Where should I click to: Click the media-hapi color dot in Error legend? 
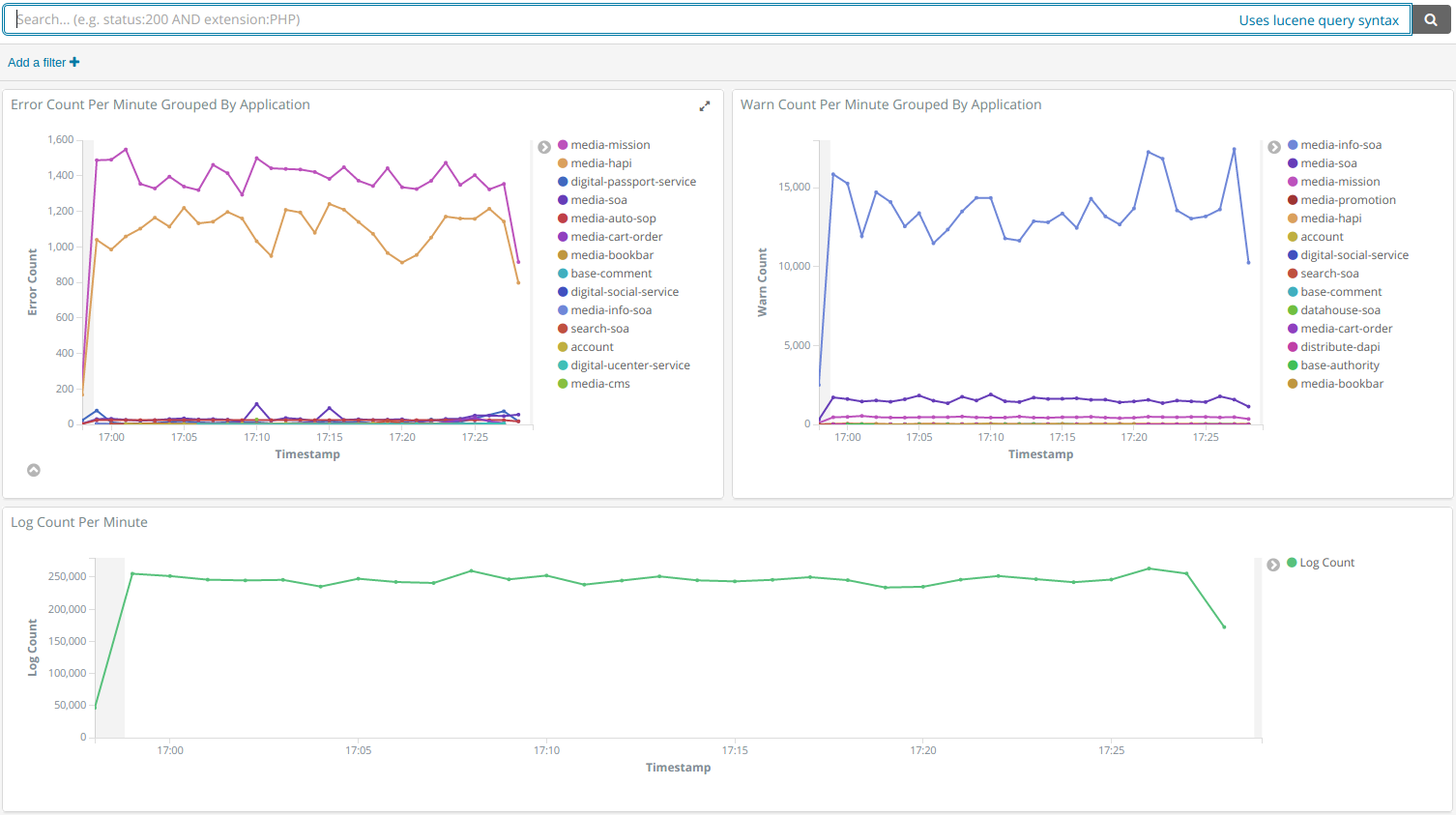coord(563,163)
